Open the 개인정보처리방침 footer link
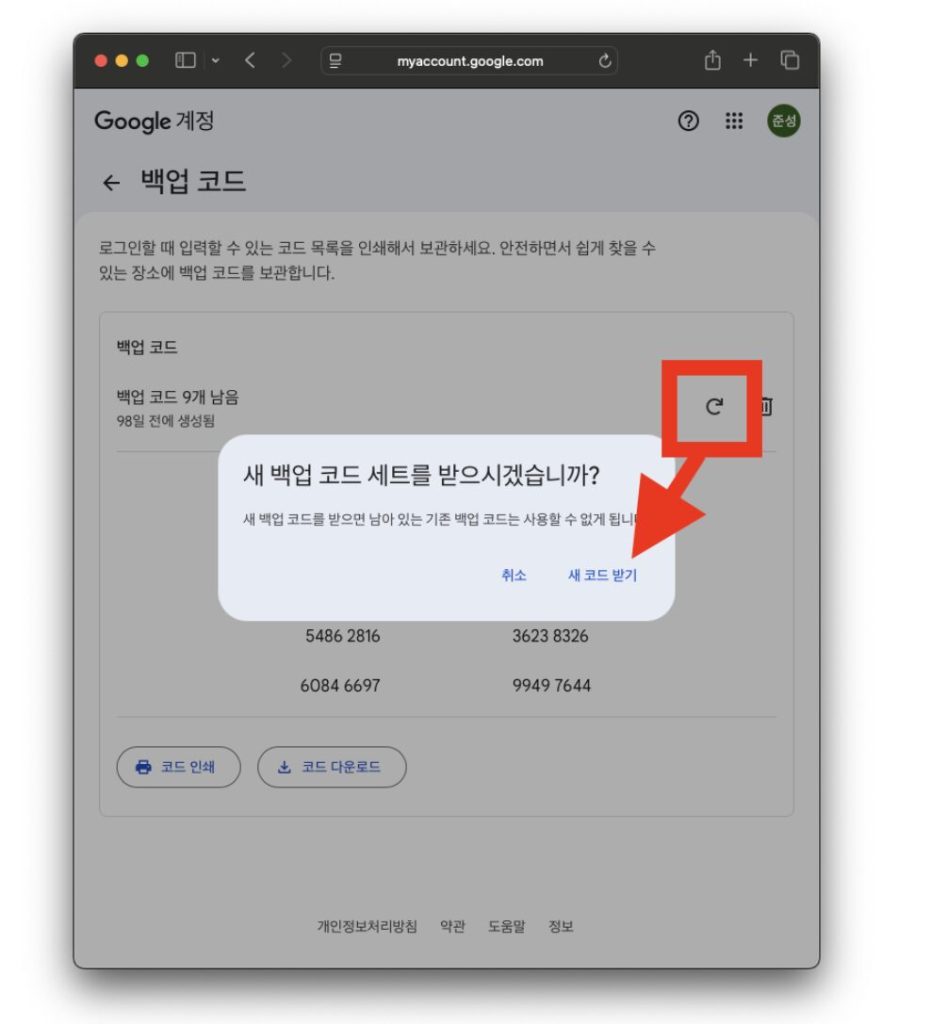Image resolution: width=931 pixels, height=1024 pixels. click(x=367, y=926)
